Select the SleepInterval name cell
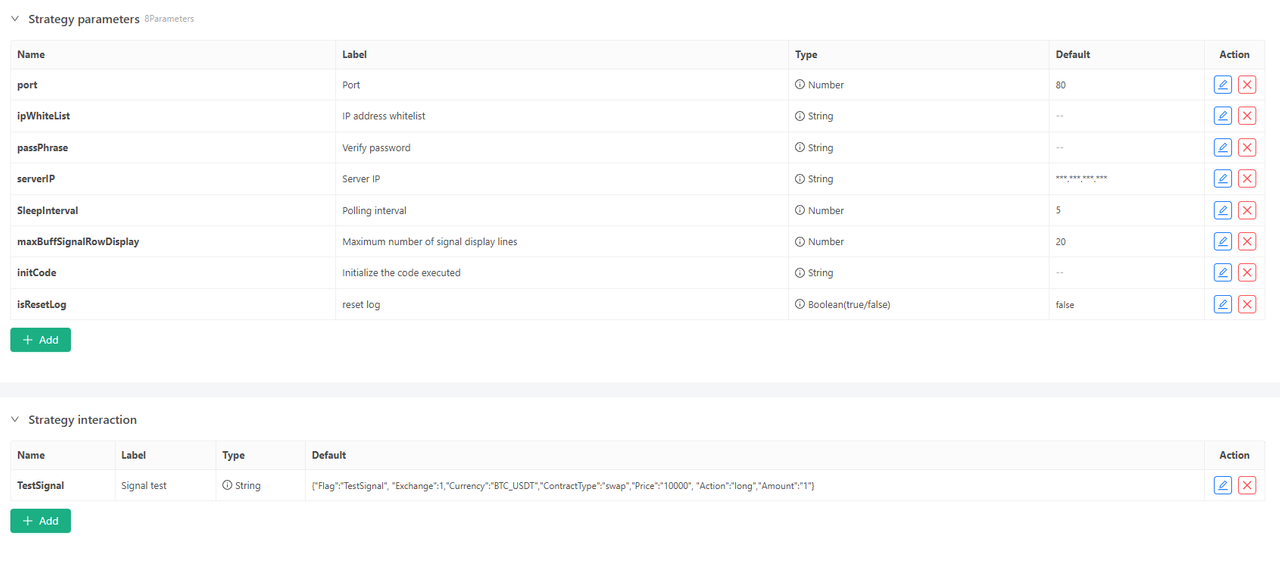Screen dimensions: 1280x561 click(x=173, y=210)
